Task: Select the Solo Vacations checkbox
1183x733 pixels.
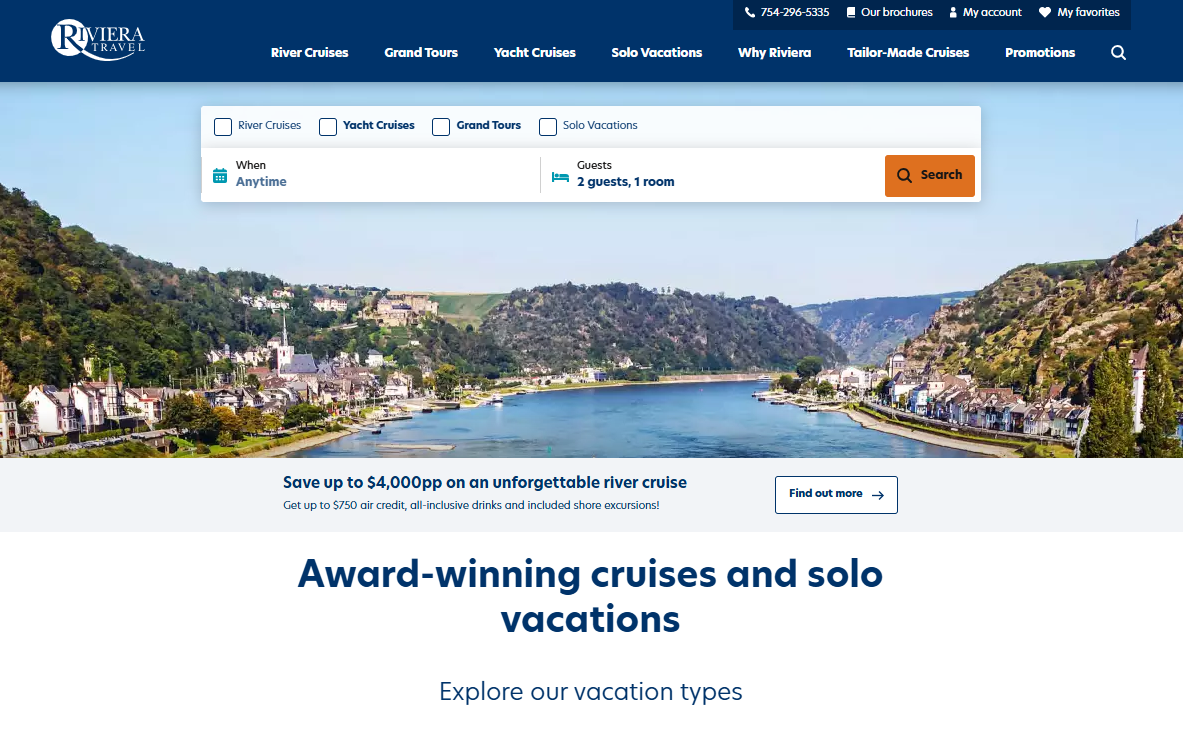Action: click(548, 127)
